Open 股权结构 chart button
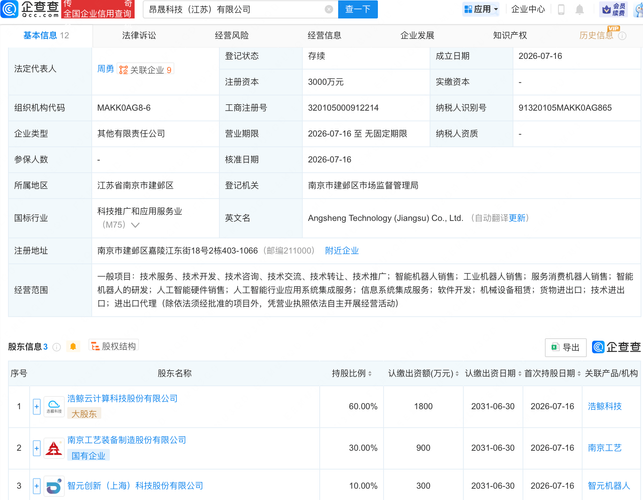This screenshot has height=500, width=643. [114, 346]
